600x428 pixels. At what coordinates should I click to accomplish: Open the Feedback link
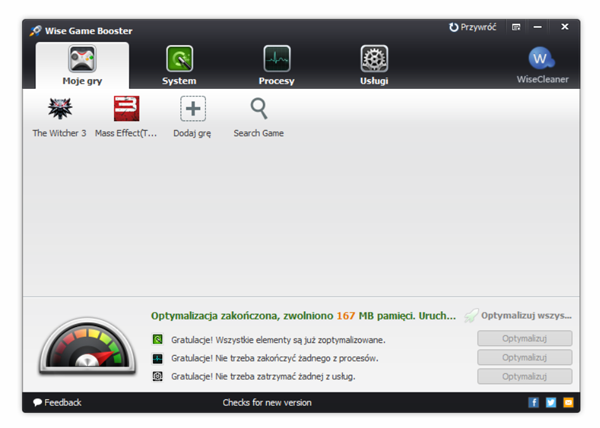(57, 403)
